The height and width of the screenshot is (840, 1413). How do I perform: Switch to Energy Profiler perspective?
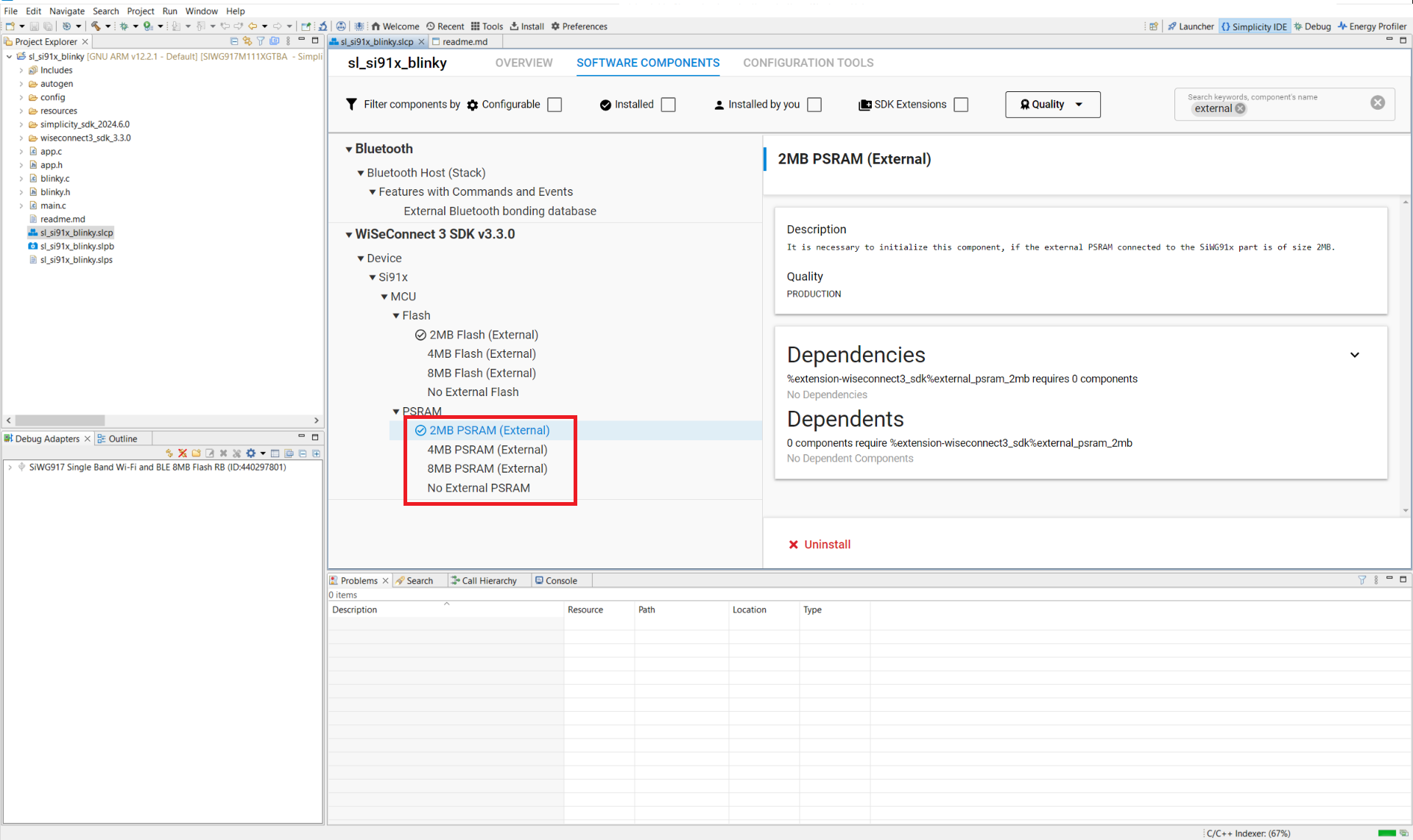point(1372,27)
